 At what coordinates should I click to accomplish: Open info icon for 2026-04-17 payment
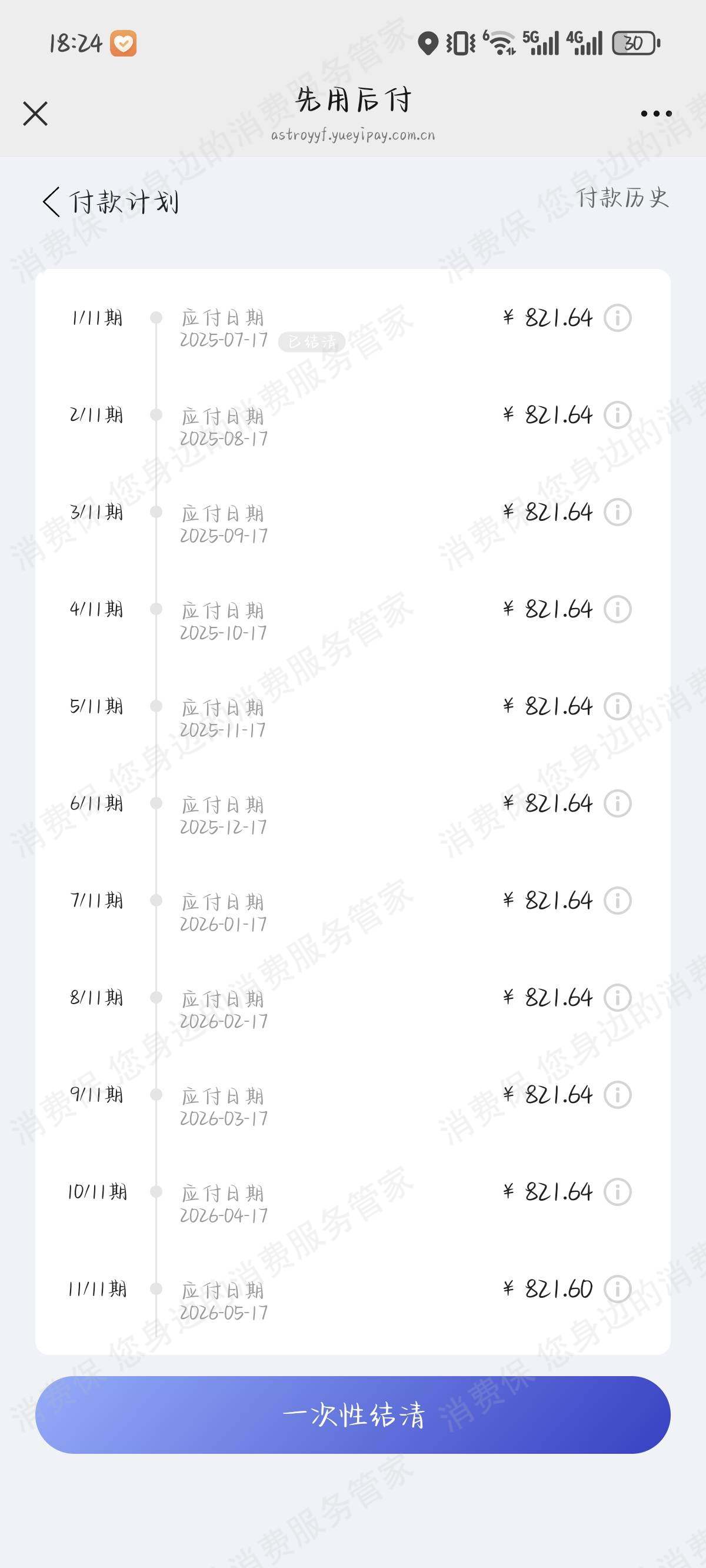[617, 1192]
